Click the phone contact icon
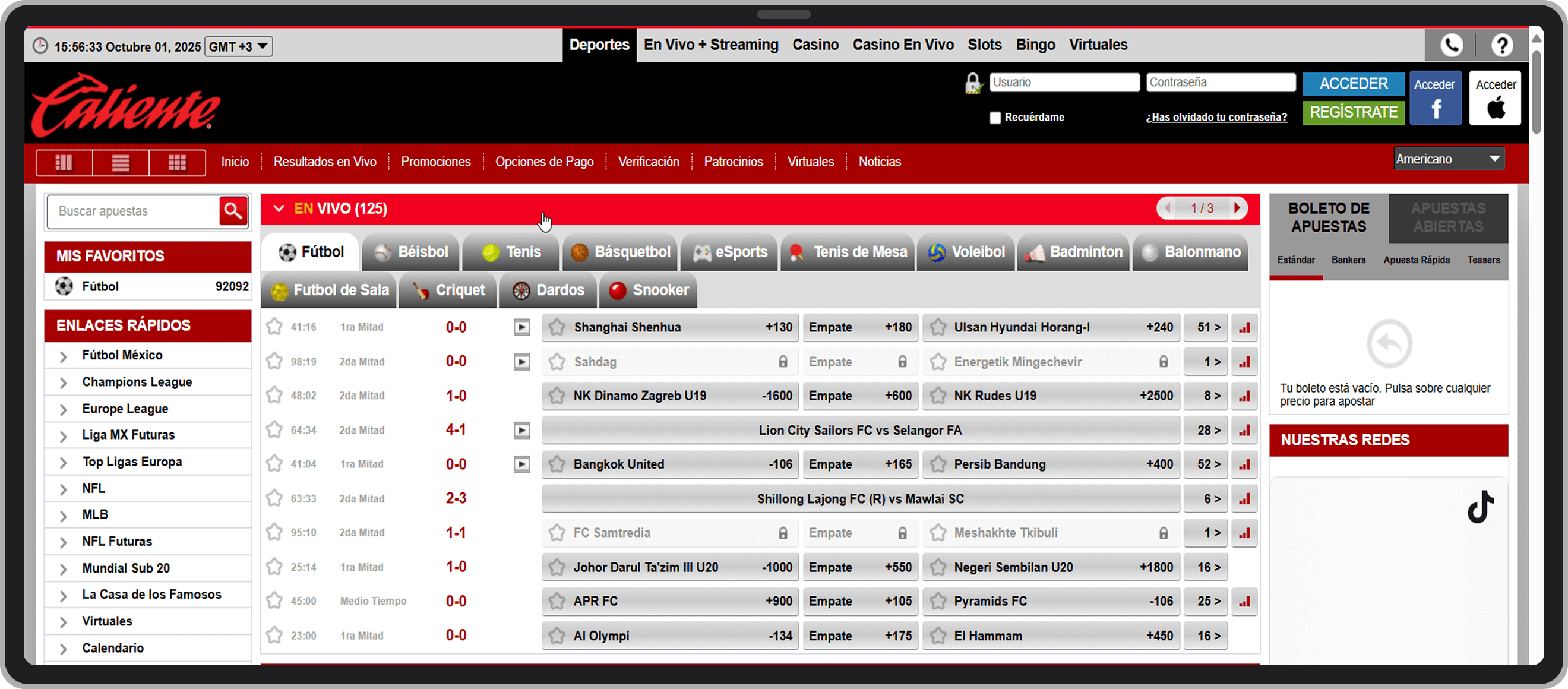1568x689 pixels. click(1452, 45)
